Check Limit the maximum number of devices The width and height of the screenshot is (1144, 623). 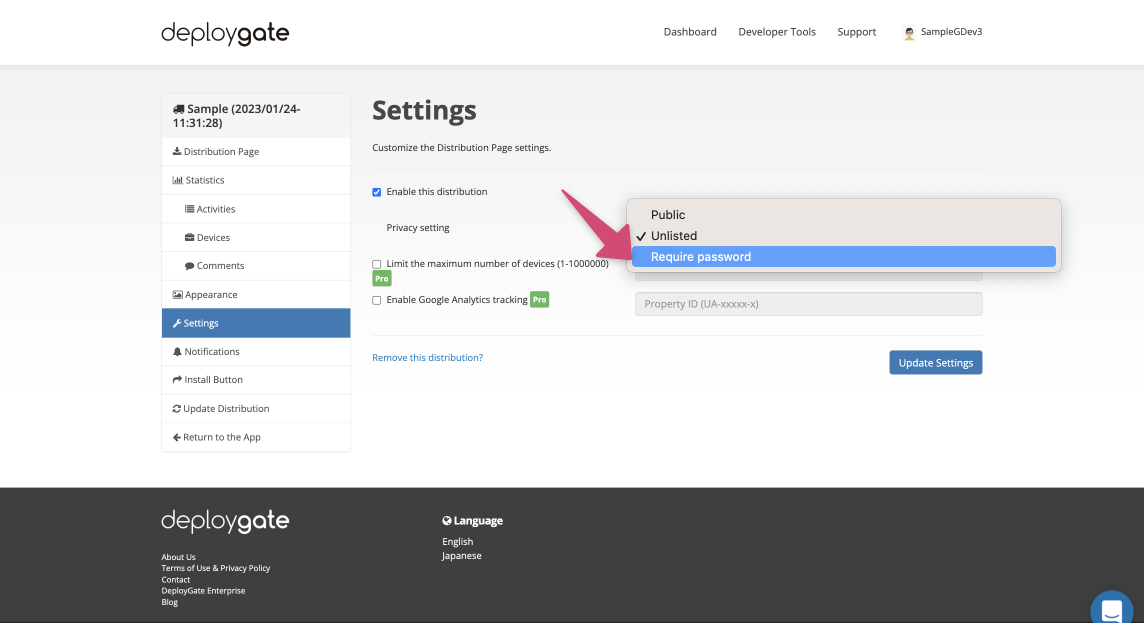tap(377, 264)
